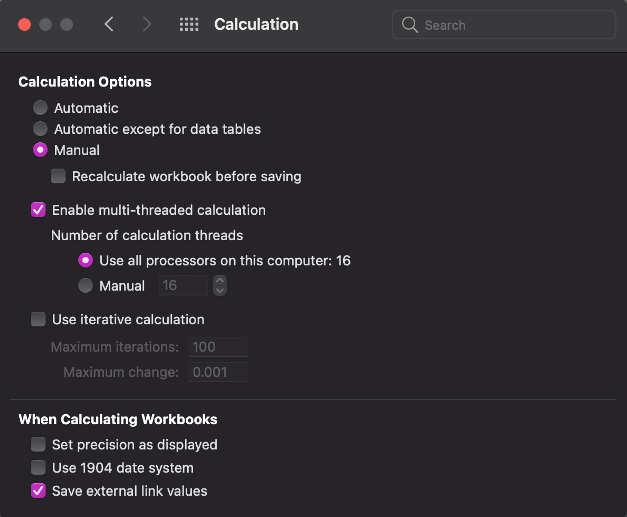Image resolution: width=627 pixels, height=517 pixels.
Task: Select the Manual calculation option
Action: click(x=40, y=150)
